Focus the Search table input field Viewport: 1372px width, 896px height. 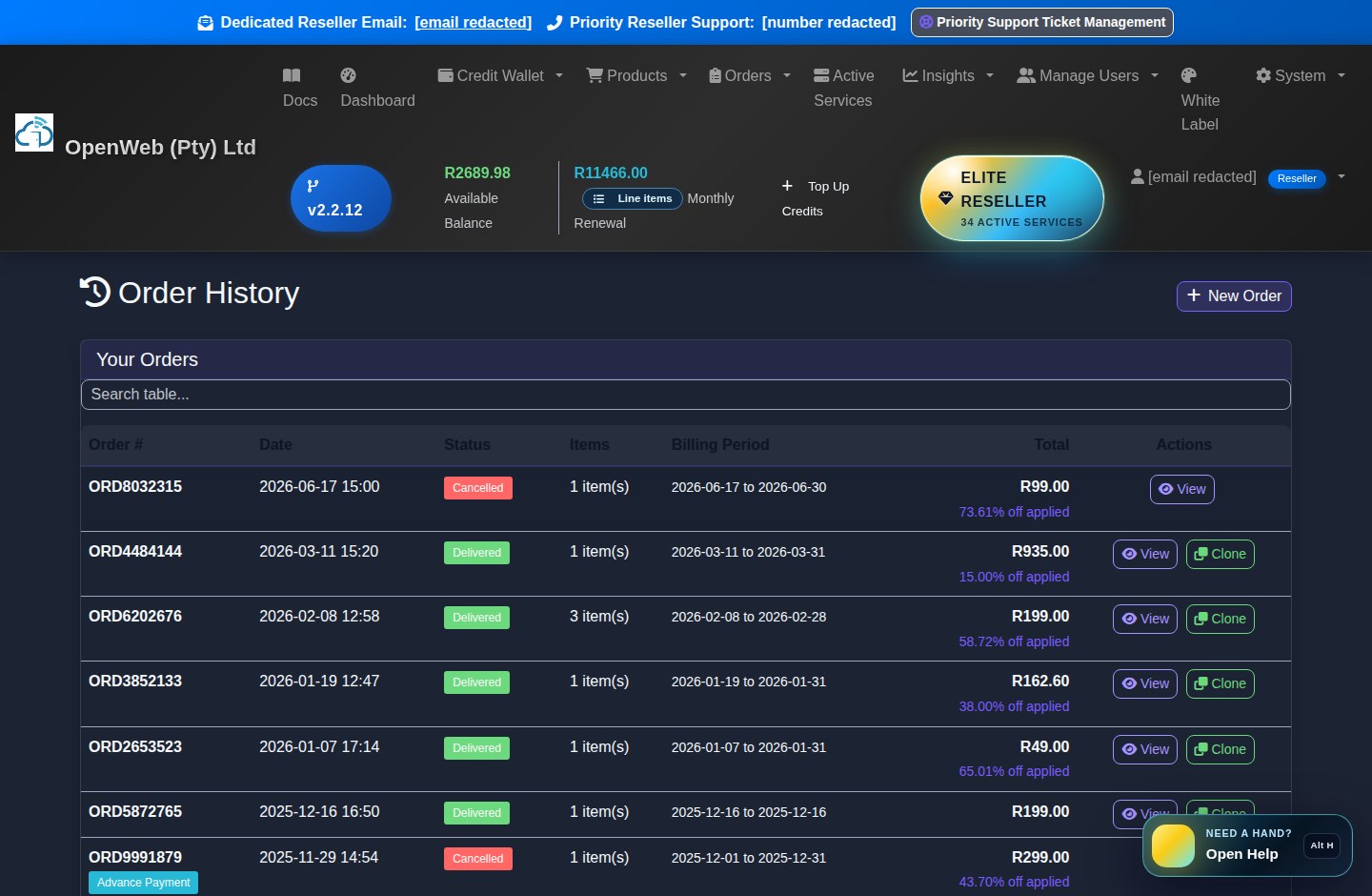tap(686, 395)
